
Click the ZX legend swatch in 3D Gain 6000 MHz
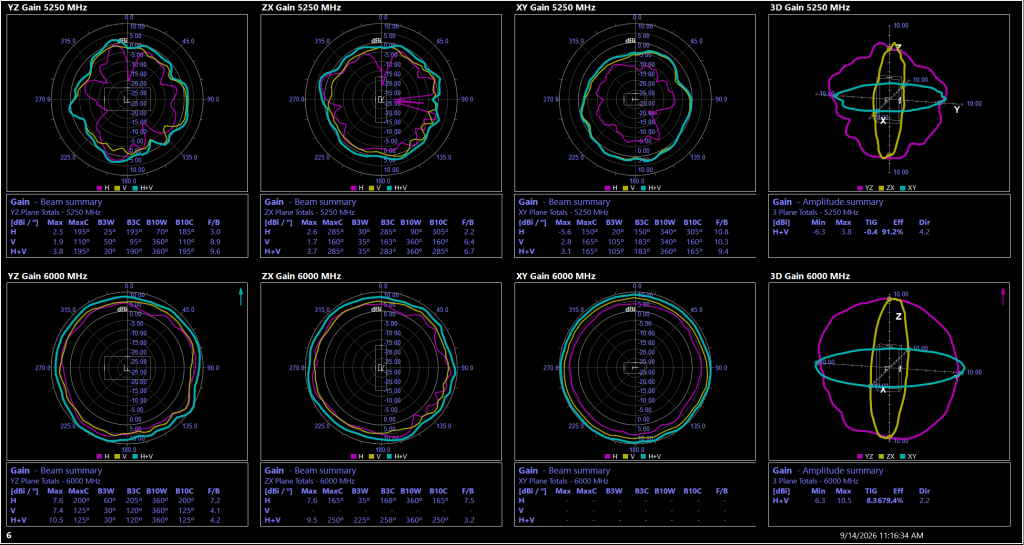(x=881, y=456)
